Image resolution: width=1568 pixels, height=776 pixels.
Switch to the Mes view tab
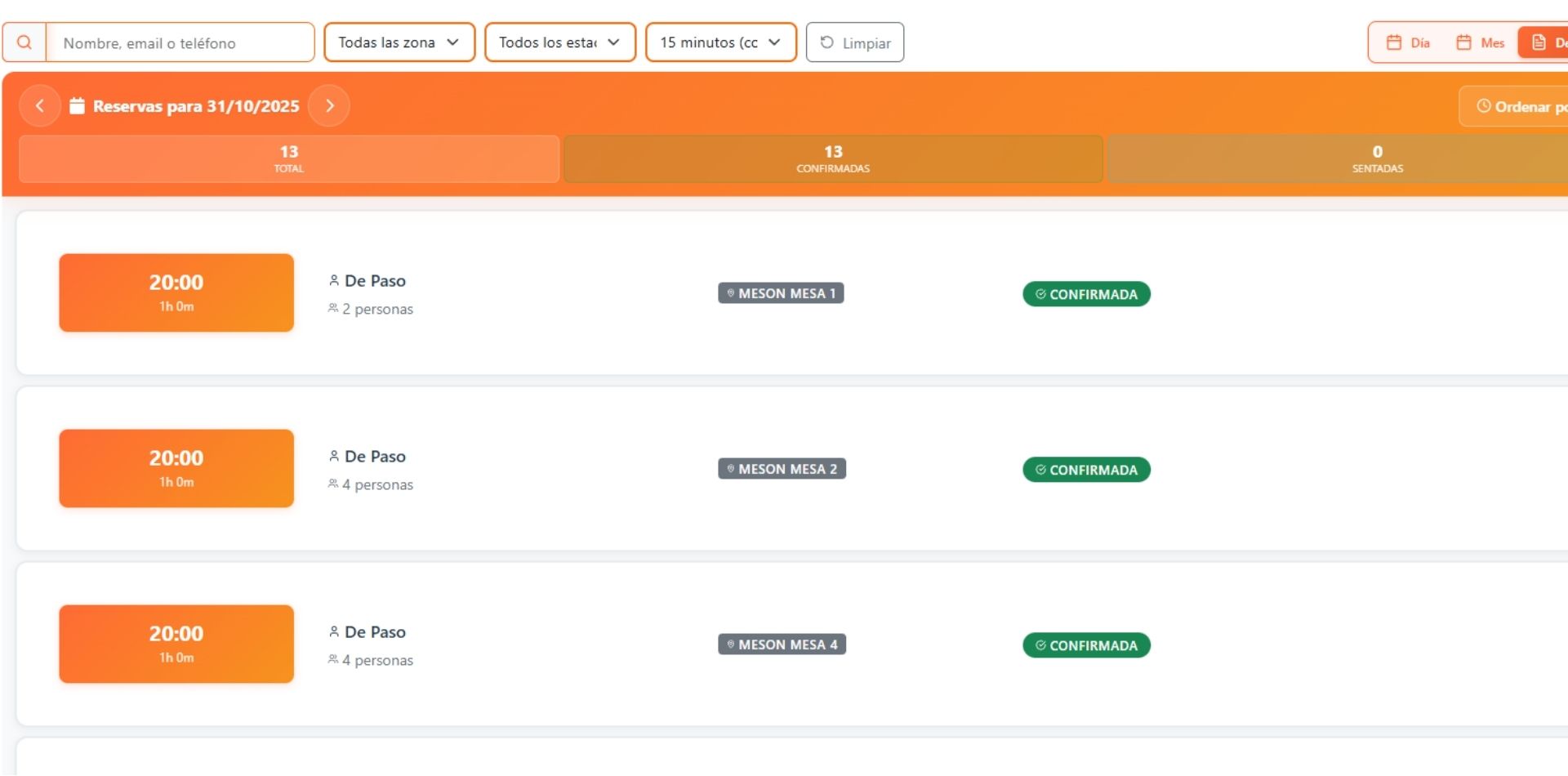1480,42
